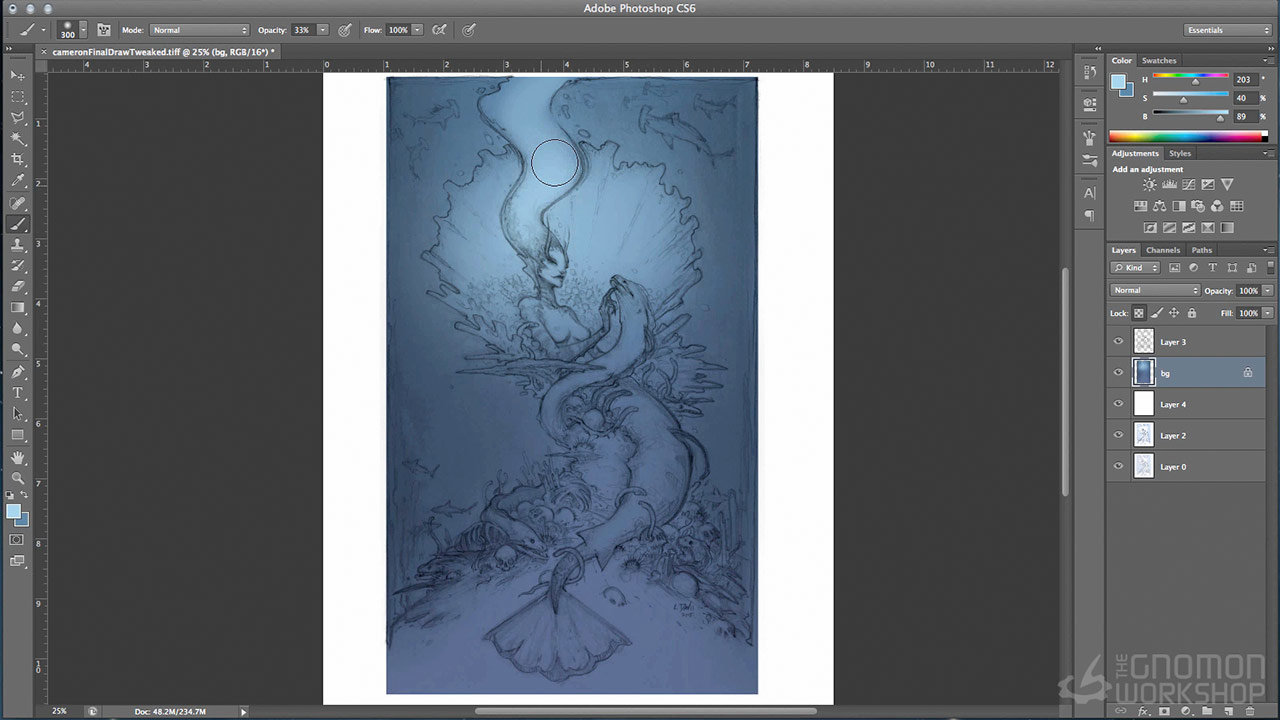Toggle lock transparent pixels
Image resolution: width=1280 pixels, height=720 pixels.
1139,313
